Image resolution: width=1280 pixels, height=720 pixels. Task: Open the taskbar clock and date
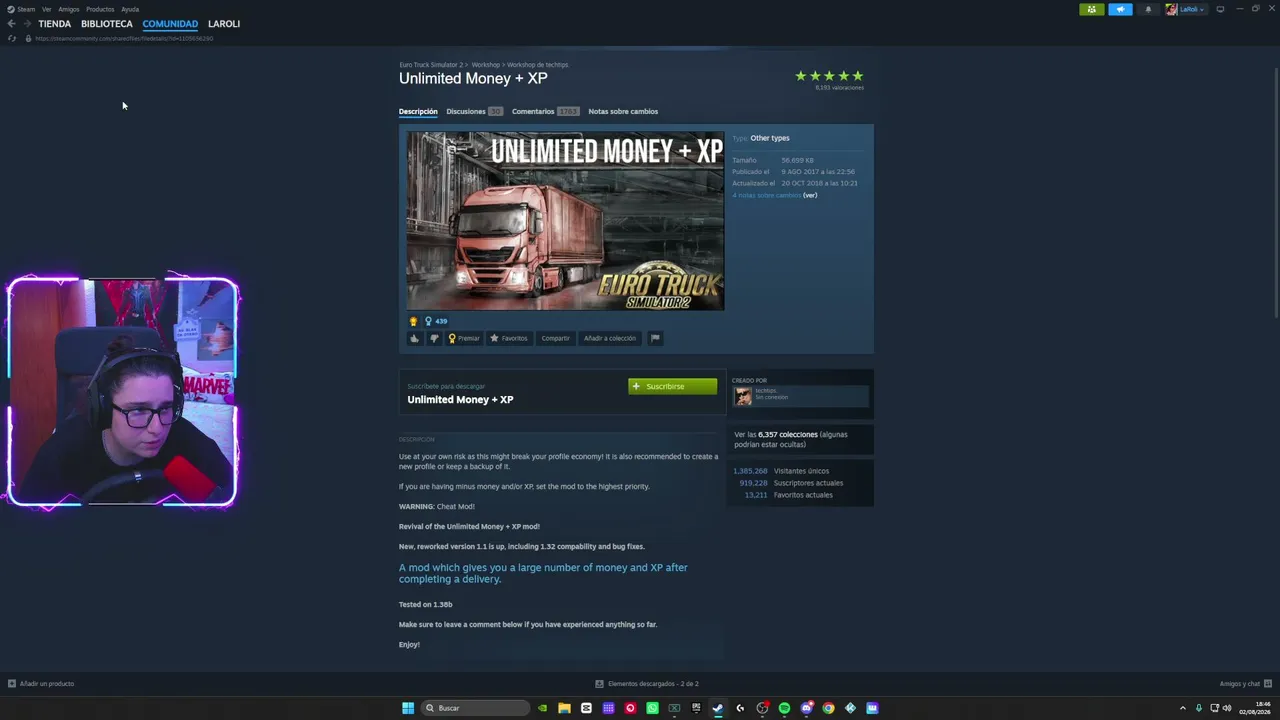pyautogui.click(x=1256, y=708)
